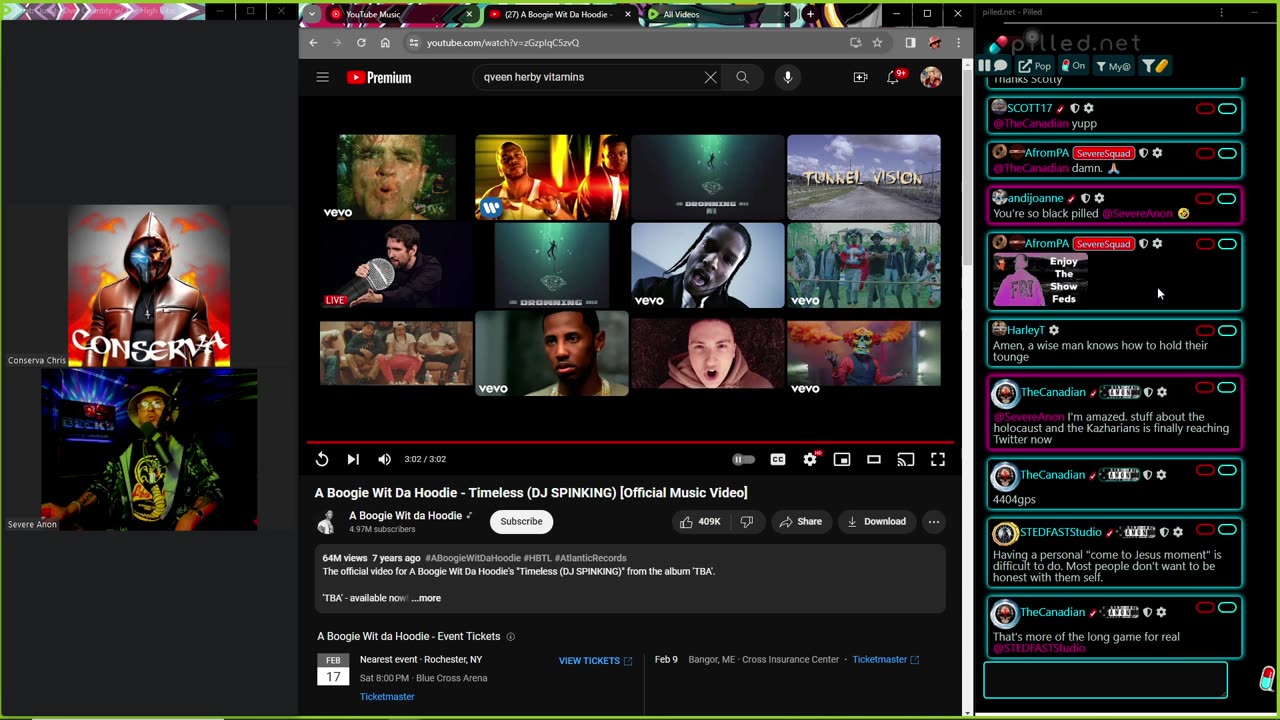
Task: Skip to the next video
Action: tap(353, 459)
